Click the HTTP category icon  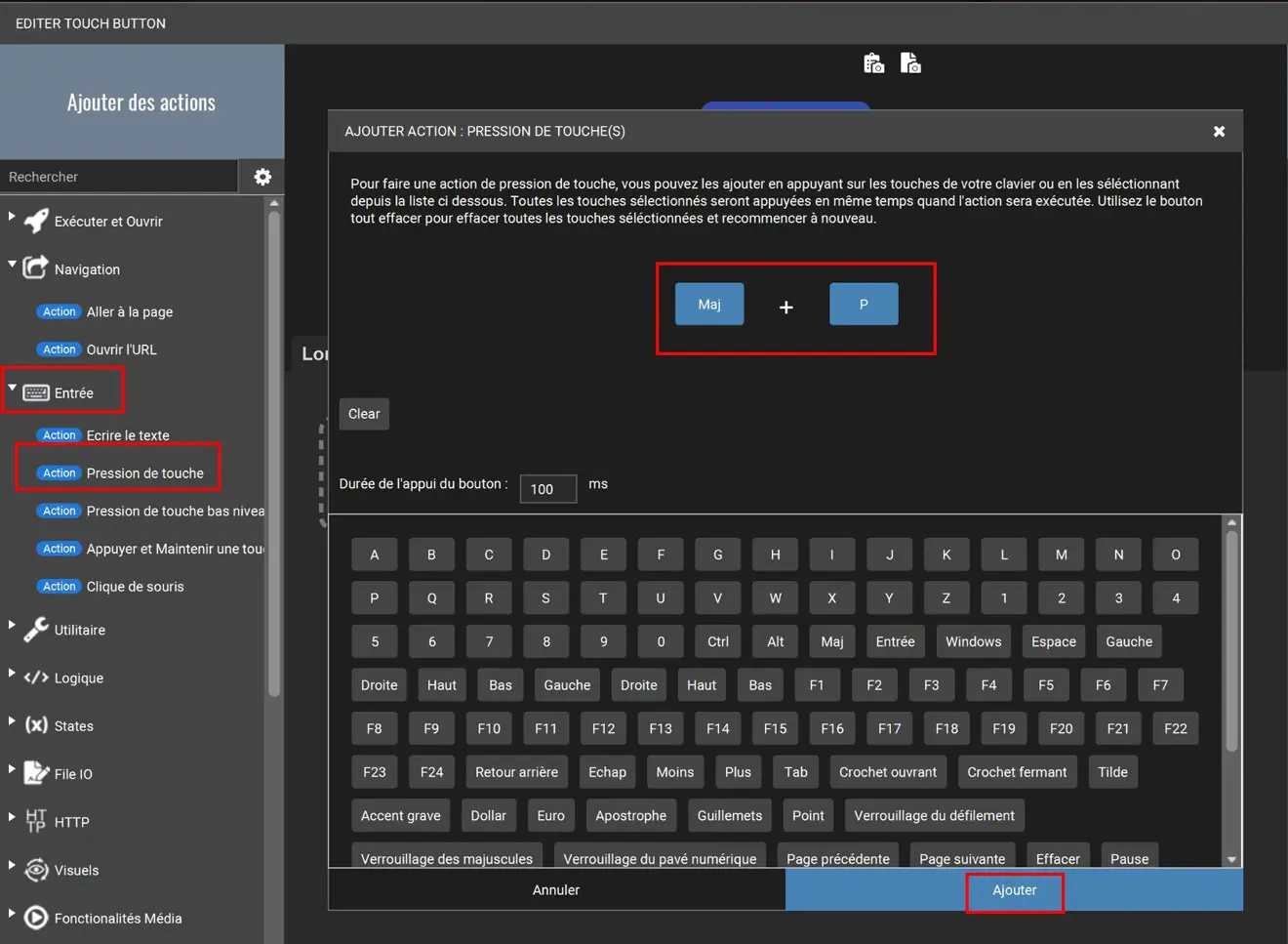coord(36,821)
